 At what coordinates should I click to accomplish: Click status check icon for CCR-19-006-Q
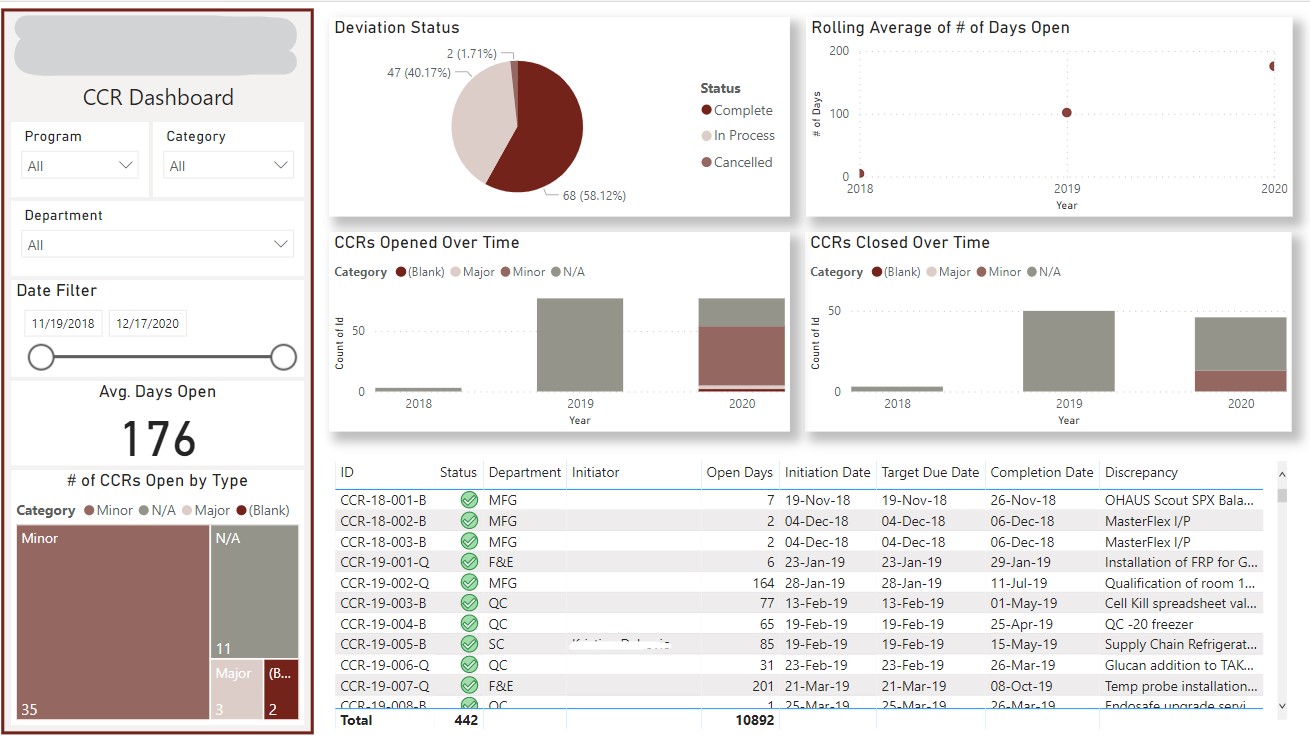pos(469,665)
